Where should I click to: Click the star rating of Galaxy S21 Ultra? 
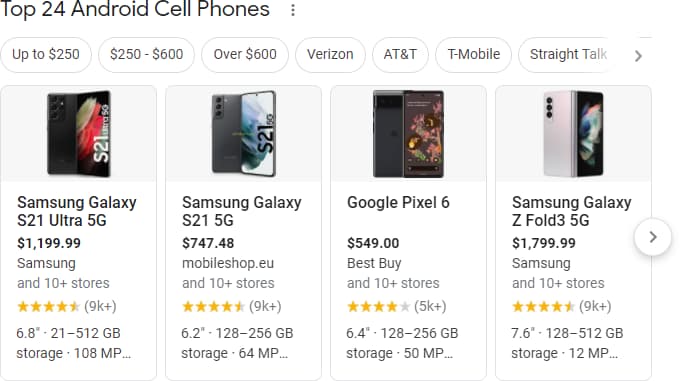click(49, 307)
